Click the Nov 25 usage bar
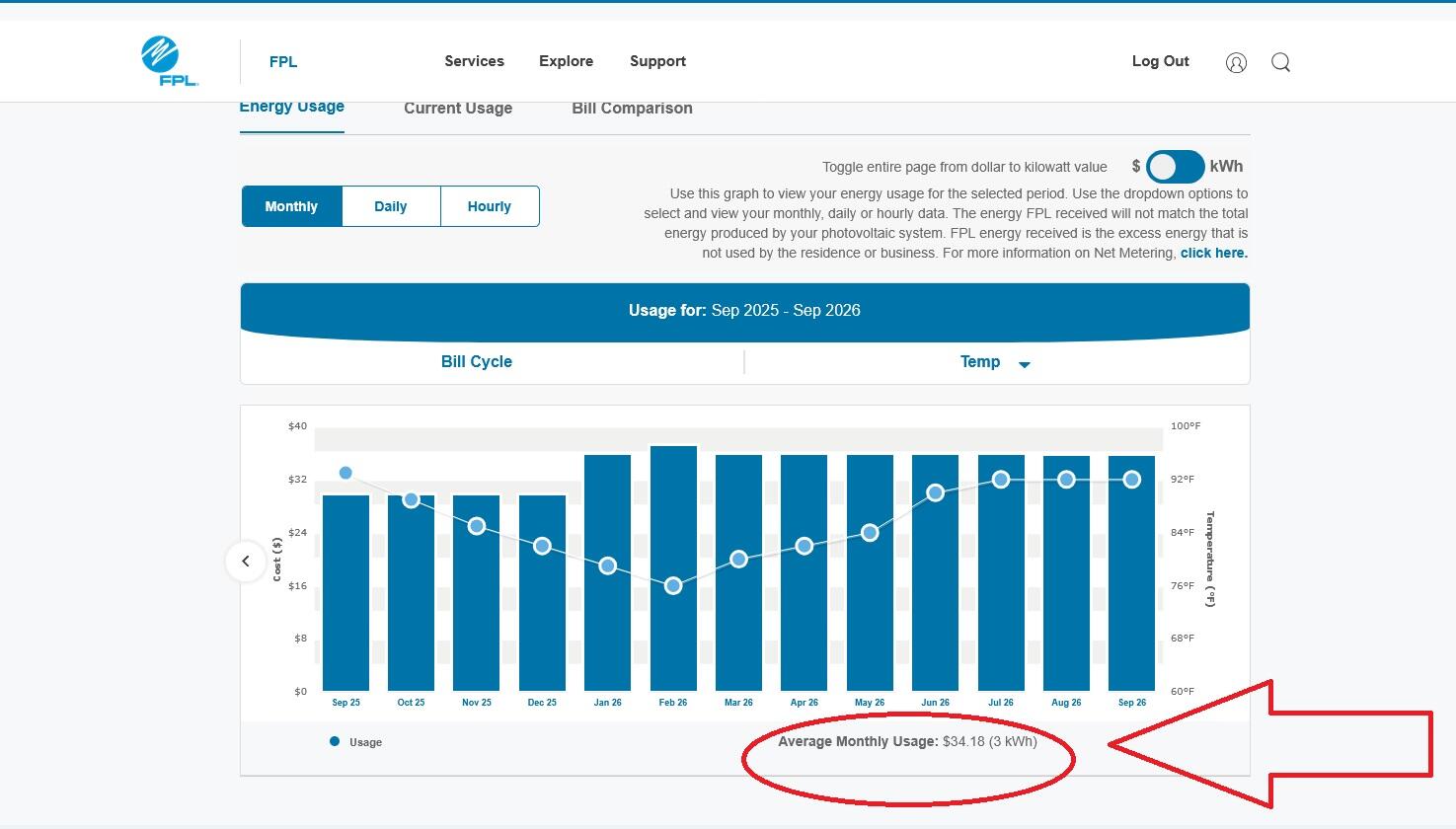Viewport: 1456px width, 829px height. [477, 592]
